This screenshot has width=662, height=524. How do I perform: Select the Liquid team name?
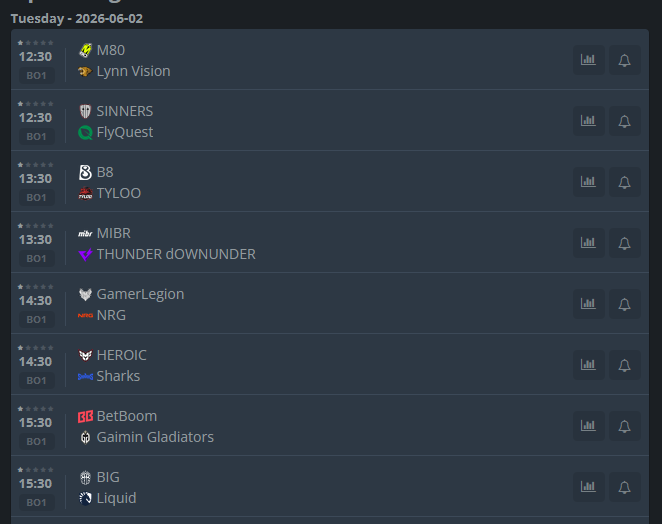coord(116,498)
